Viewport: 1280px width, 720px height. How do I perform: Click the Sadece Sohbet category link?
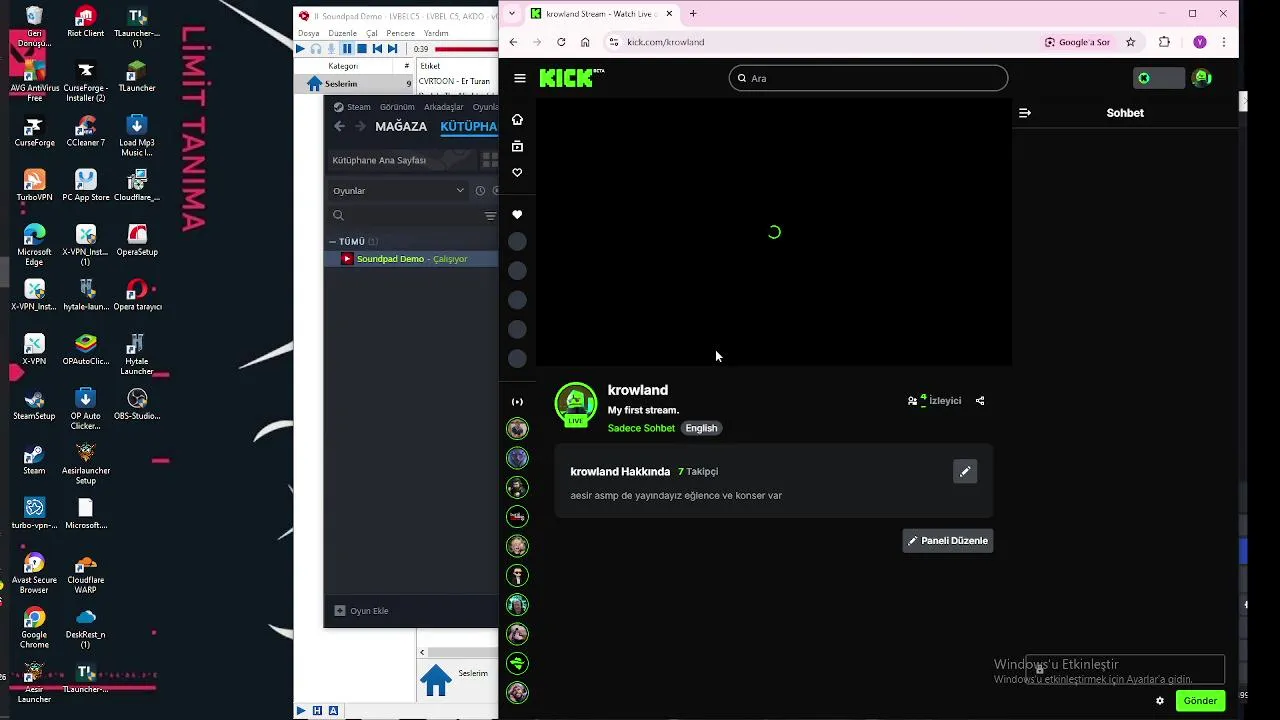point(641,428)
